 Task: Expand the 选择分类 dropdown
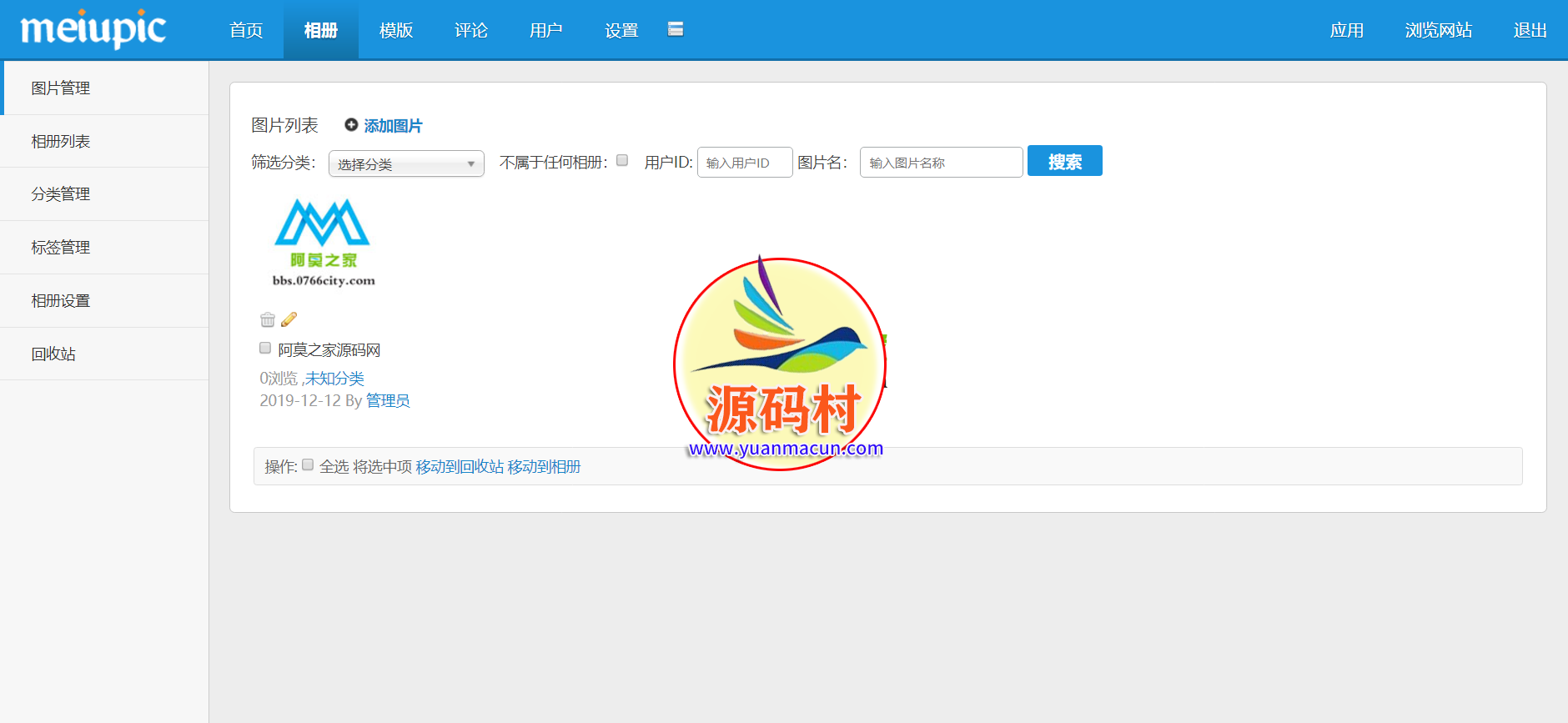pyautogui.click(x=406, y=163)
